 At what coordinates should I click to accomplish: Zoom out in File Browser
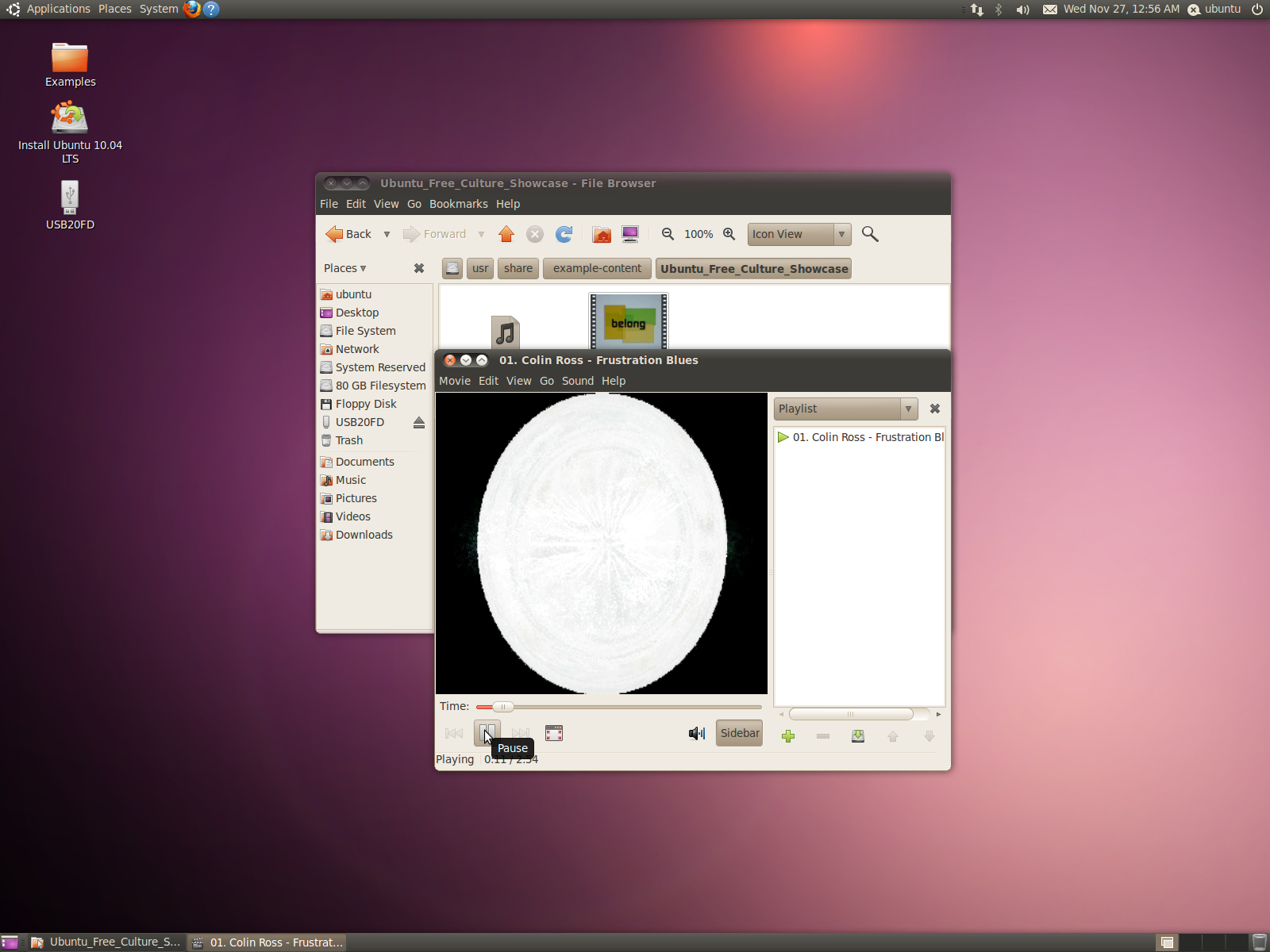(668, 234)
